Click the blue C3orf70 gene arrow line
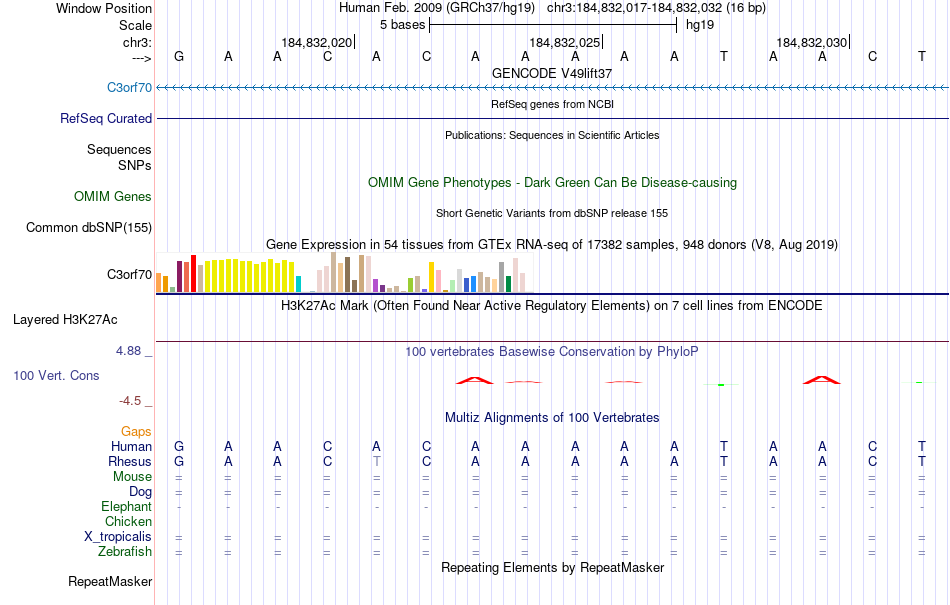The width and height of the screenshot is (950, 605). click(x=552, y=88)
